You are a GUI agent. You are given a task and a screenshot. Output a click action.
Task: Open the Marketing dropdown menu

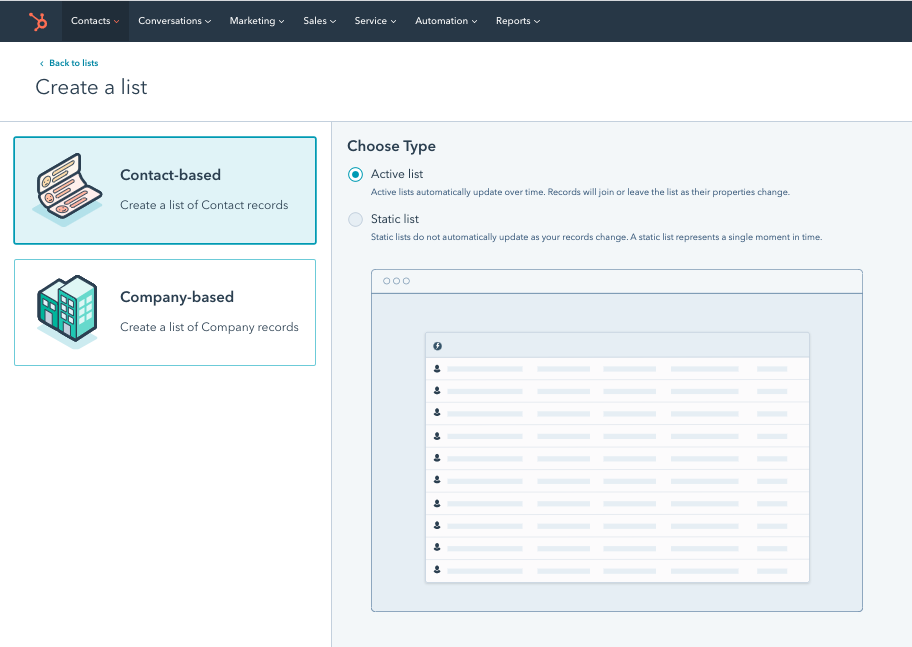tap(256, 20)
